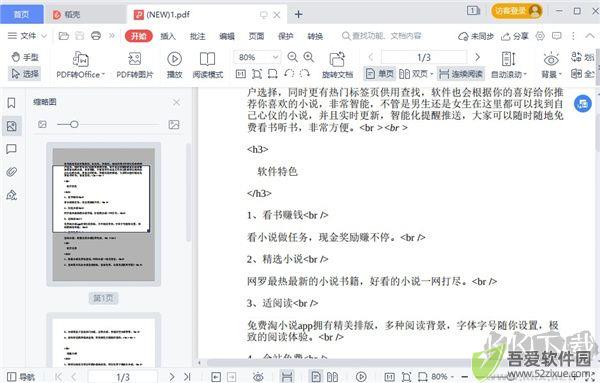The width and height of the screenshot is (600, 383).
Task: Toggle eye protection mode in status bar
Action: coord(258,377)
